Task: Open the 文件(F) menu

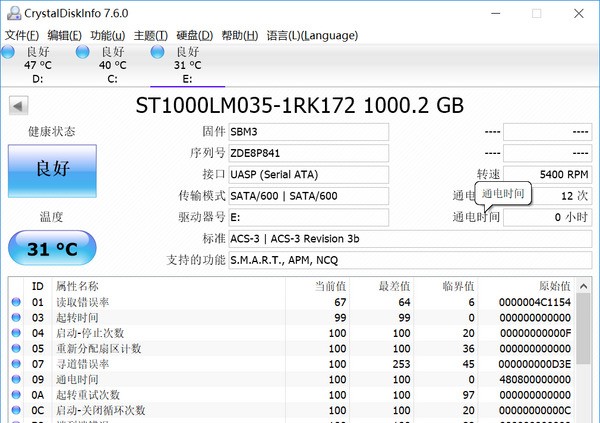Action: coord(22,36)
